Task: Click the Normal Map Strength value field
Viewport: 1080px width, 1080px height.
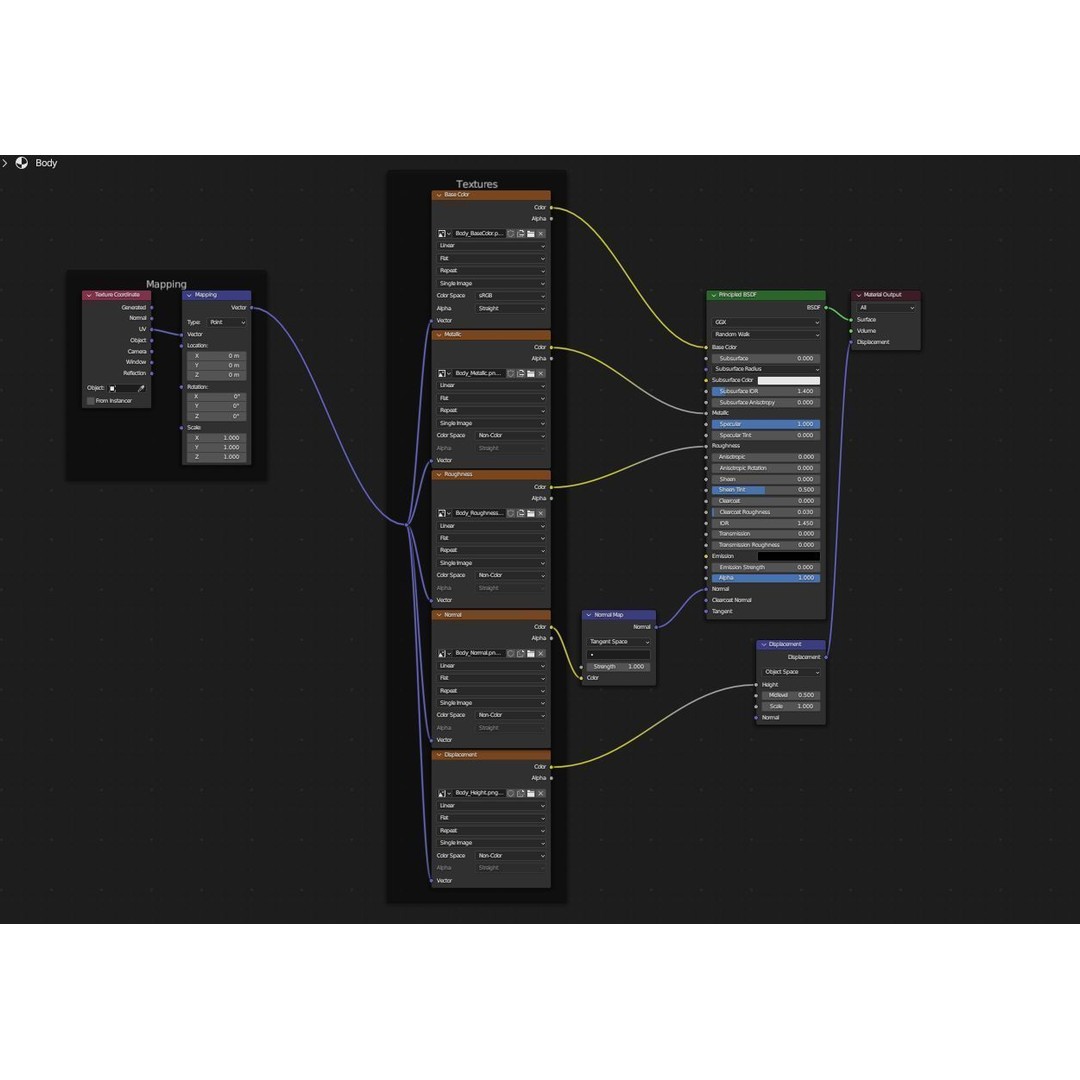Action: 619,667
